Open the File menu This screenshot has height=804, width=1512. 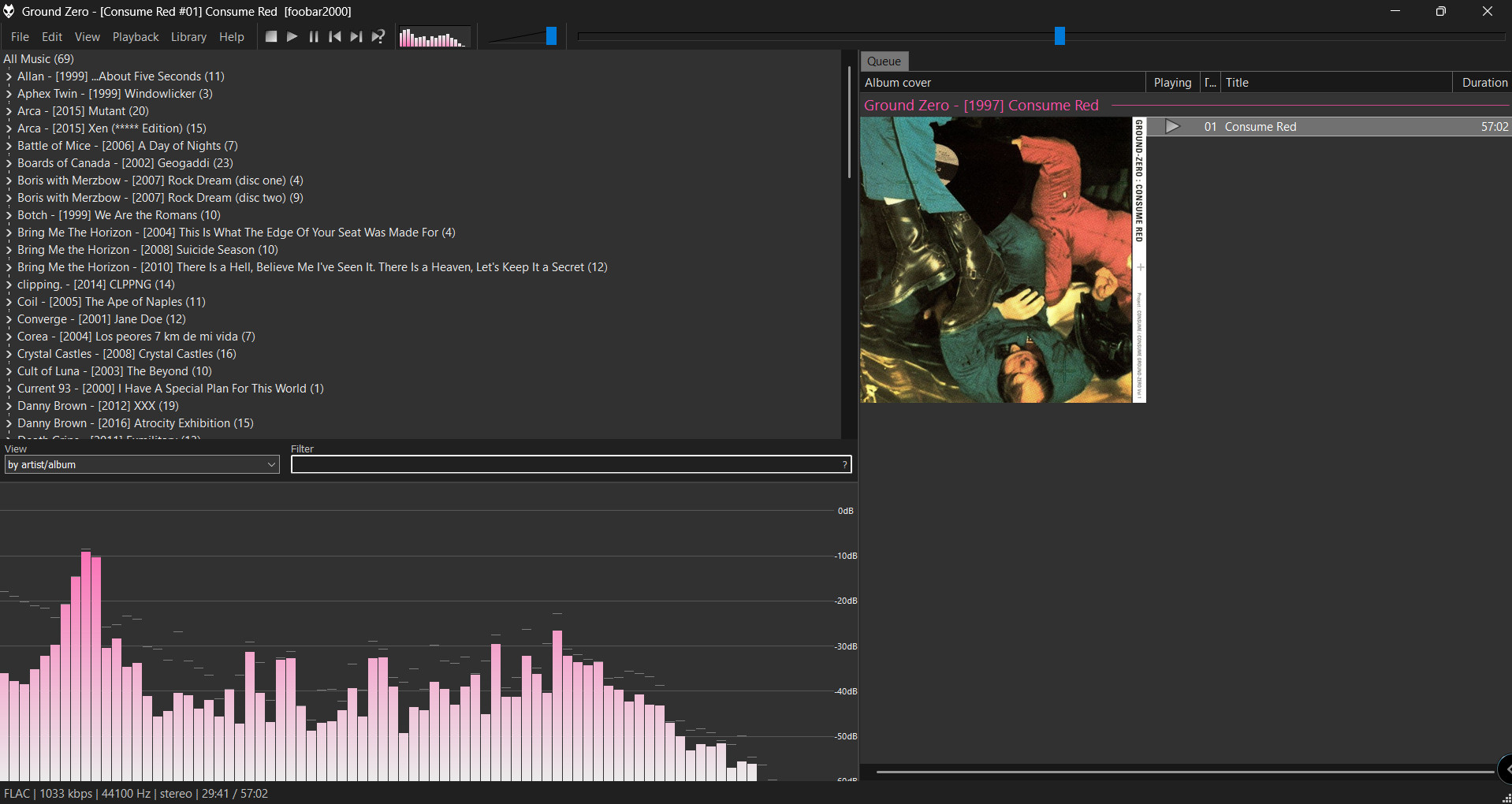click(20, 37)
